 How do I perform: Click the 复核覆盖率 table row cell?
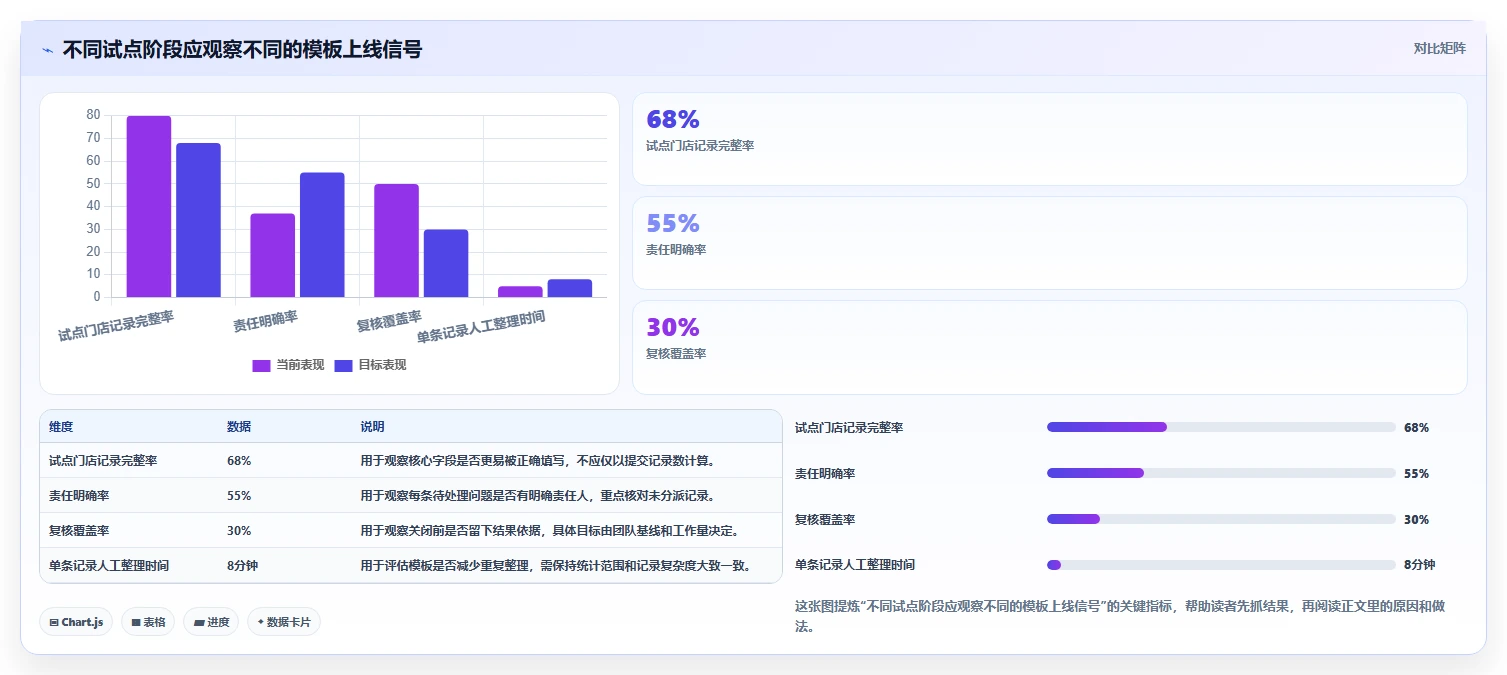click(x=79, y=531)
